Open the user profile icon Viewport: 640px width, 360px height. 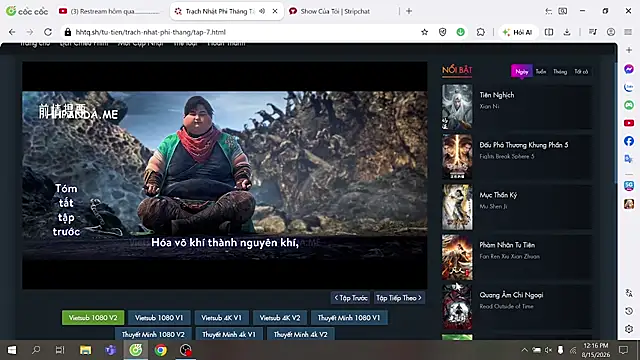(611, 32)
